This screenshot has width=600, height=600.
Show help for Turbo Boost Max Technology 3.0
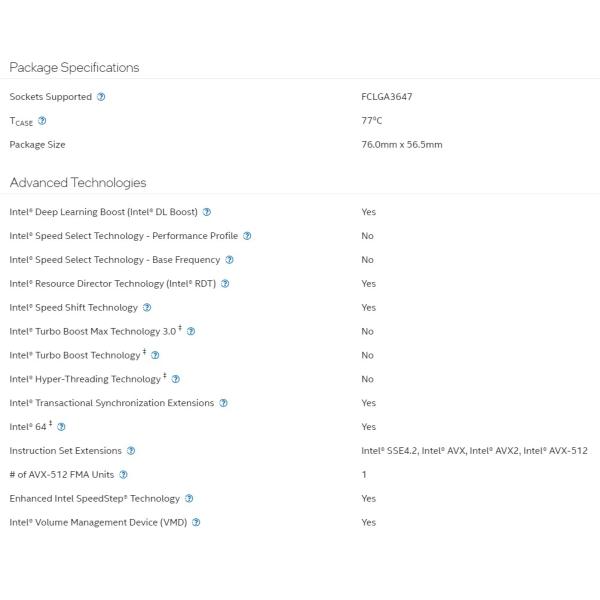click(191, 331)
